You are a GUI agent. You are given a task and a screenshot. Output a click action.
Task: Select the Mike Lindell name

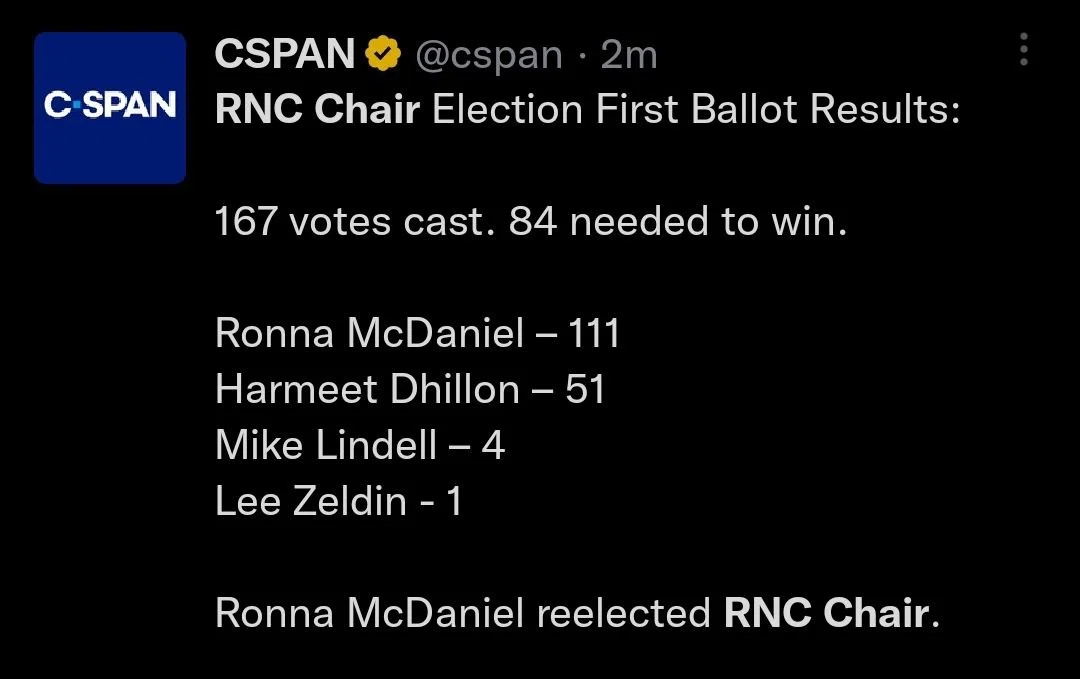point(326,445)
